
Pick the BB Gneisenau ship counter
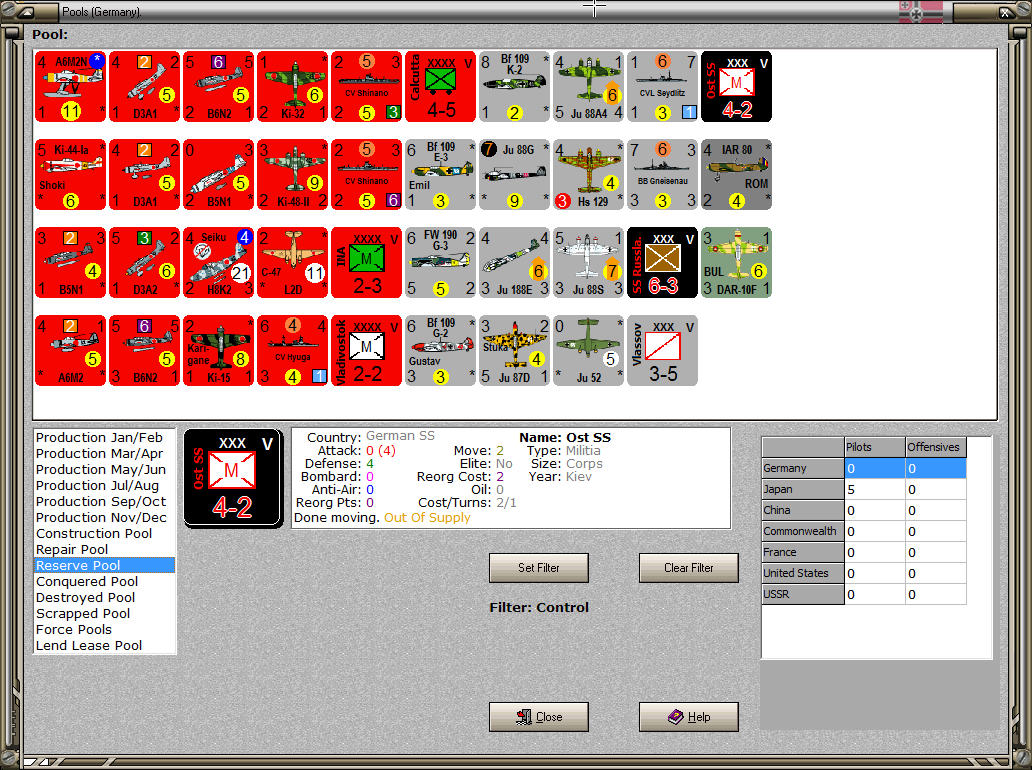click(662, 174)
